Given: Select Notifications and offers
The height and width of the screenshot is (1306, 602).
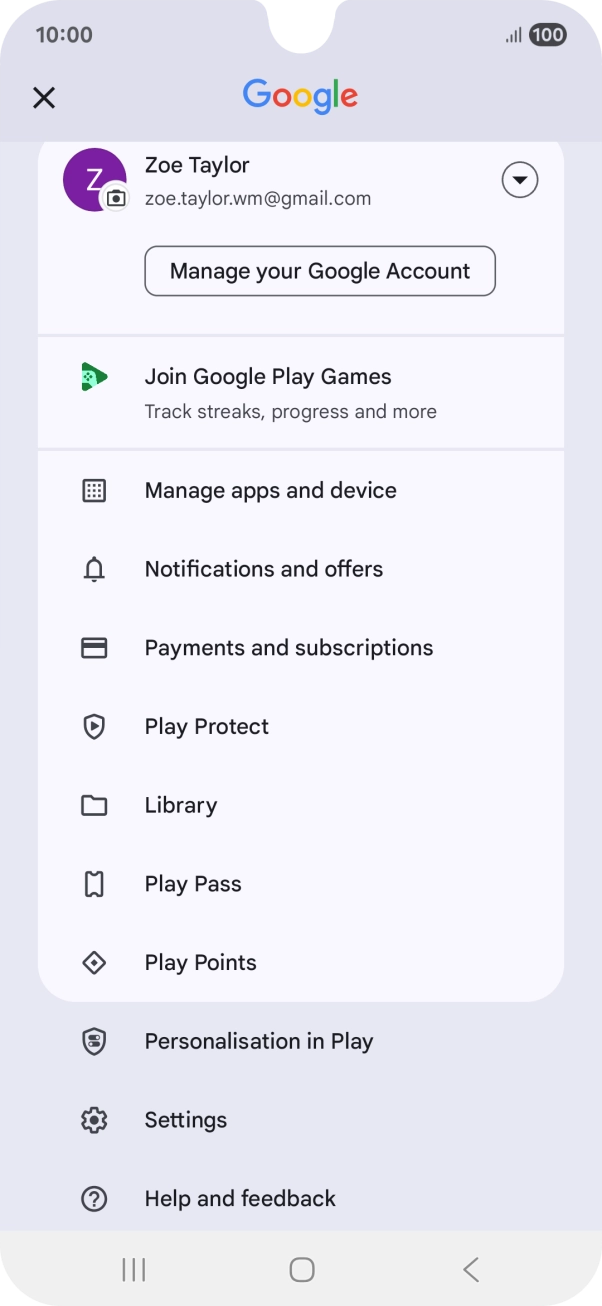Looking at the screenshot, I should coord(263,570).
